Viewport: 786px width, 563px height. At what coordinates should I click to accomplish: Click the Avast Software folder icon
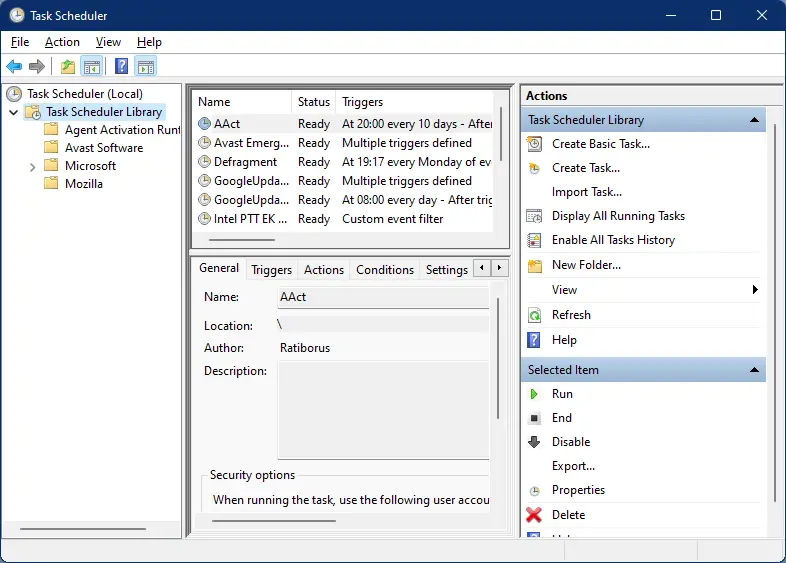point(51,147)
